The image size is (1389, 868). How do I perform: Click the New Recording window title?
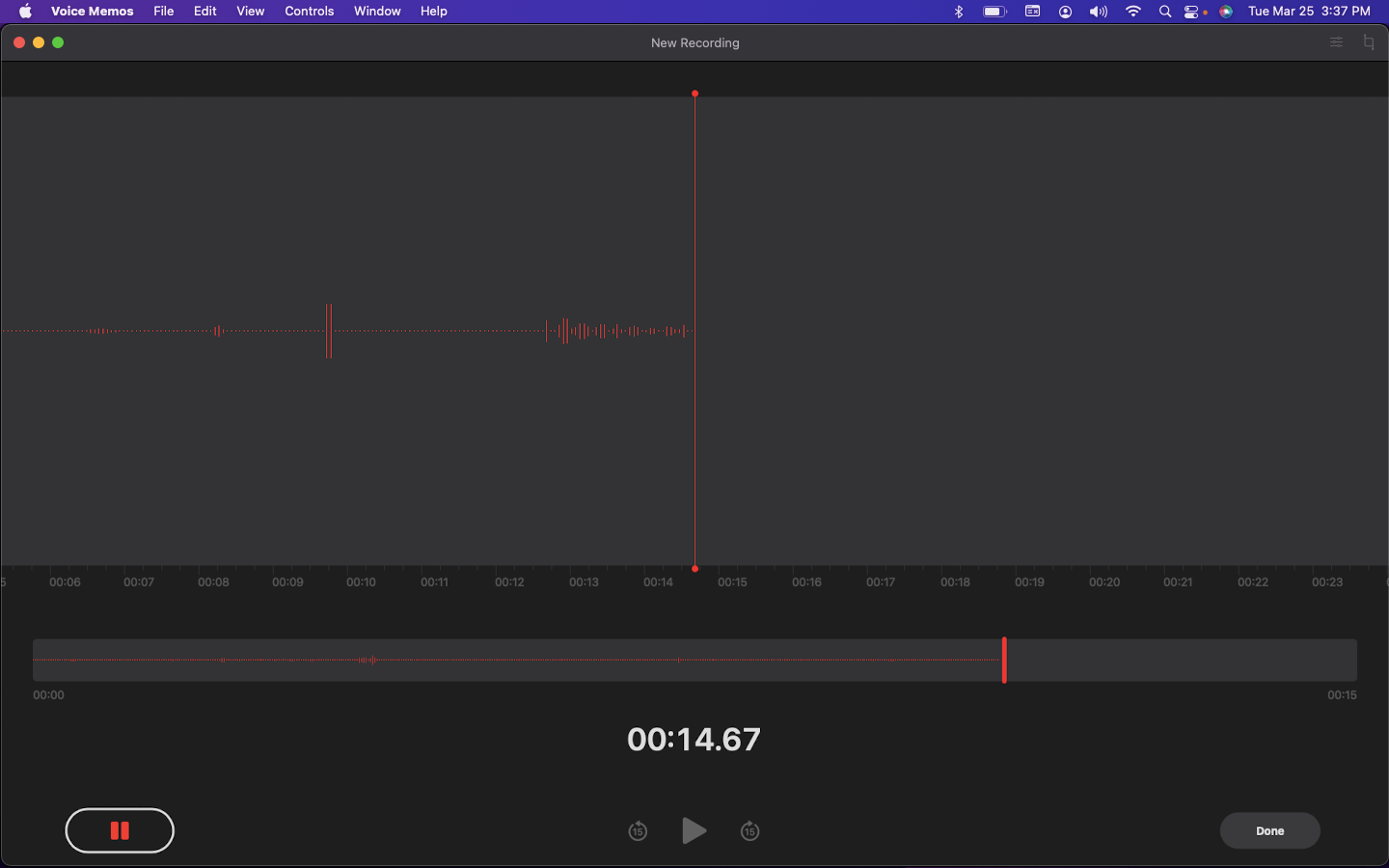pyautogui.click(x=694, y=42)
